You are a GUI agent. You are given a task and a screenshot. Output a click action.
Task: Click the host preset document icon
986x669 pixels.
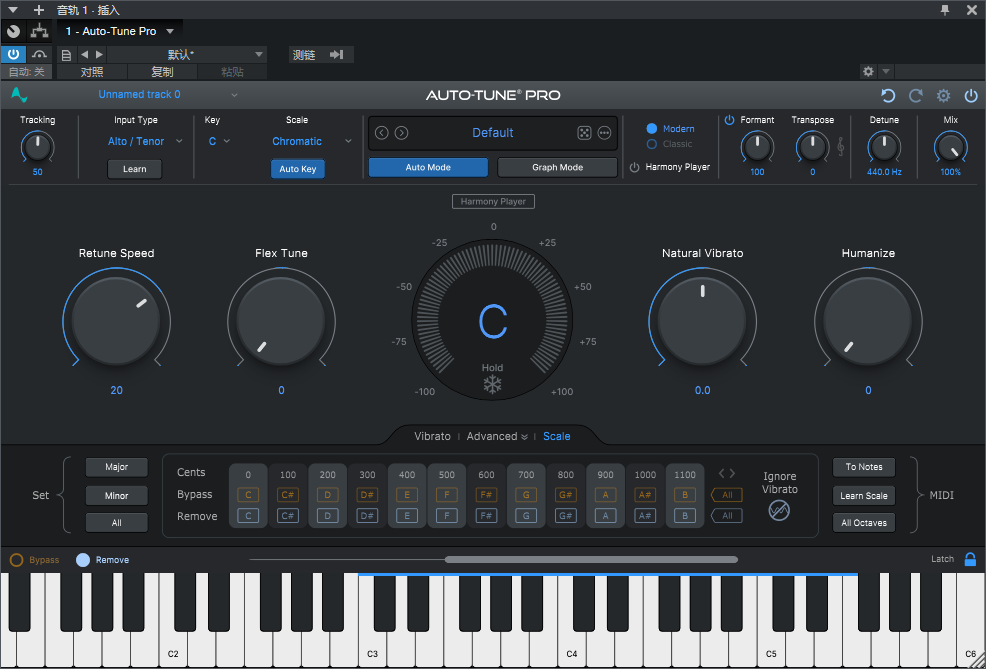click(x=66, y=55)
